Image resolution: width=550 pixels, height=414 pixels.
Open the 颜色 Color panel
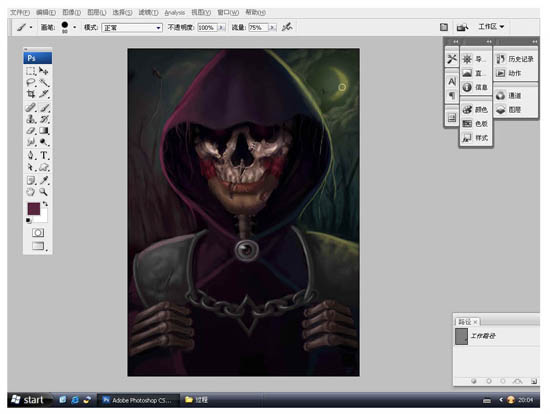point(476,109)
